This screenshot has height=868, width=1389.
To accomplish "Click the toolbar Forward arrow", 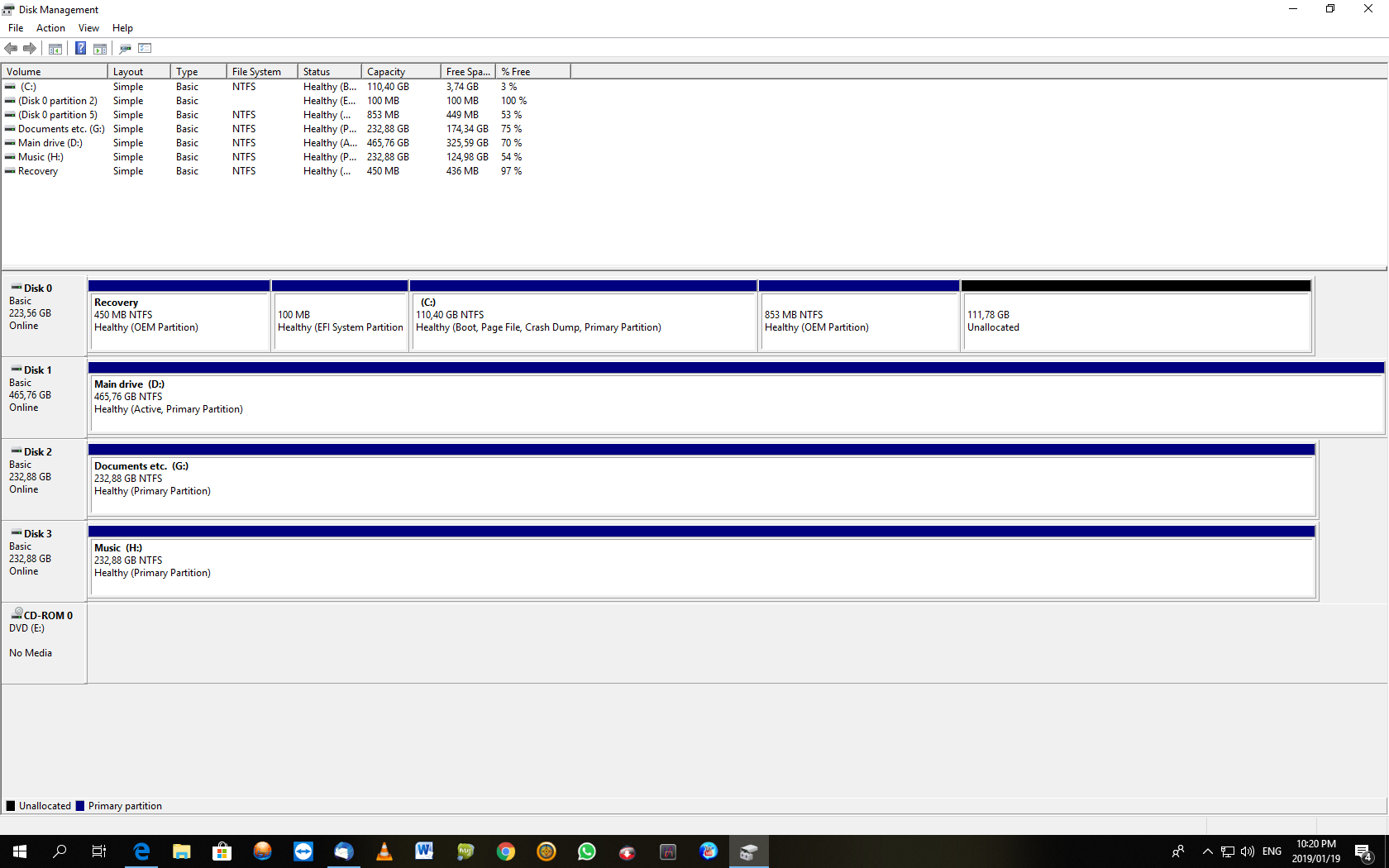I will click(x=30, y=49).
